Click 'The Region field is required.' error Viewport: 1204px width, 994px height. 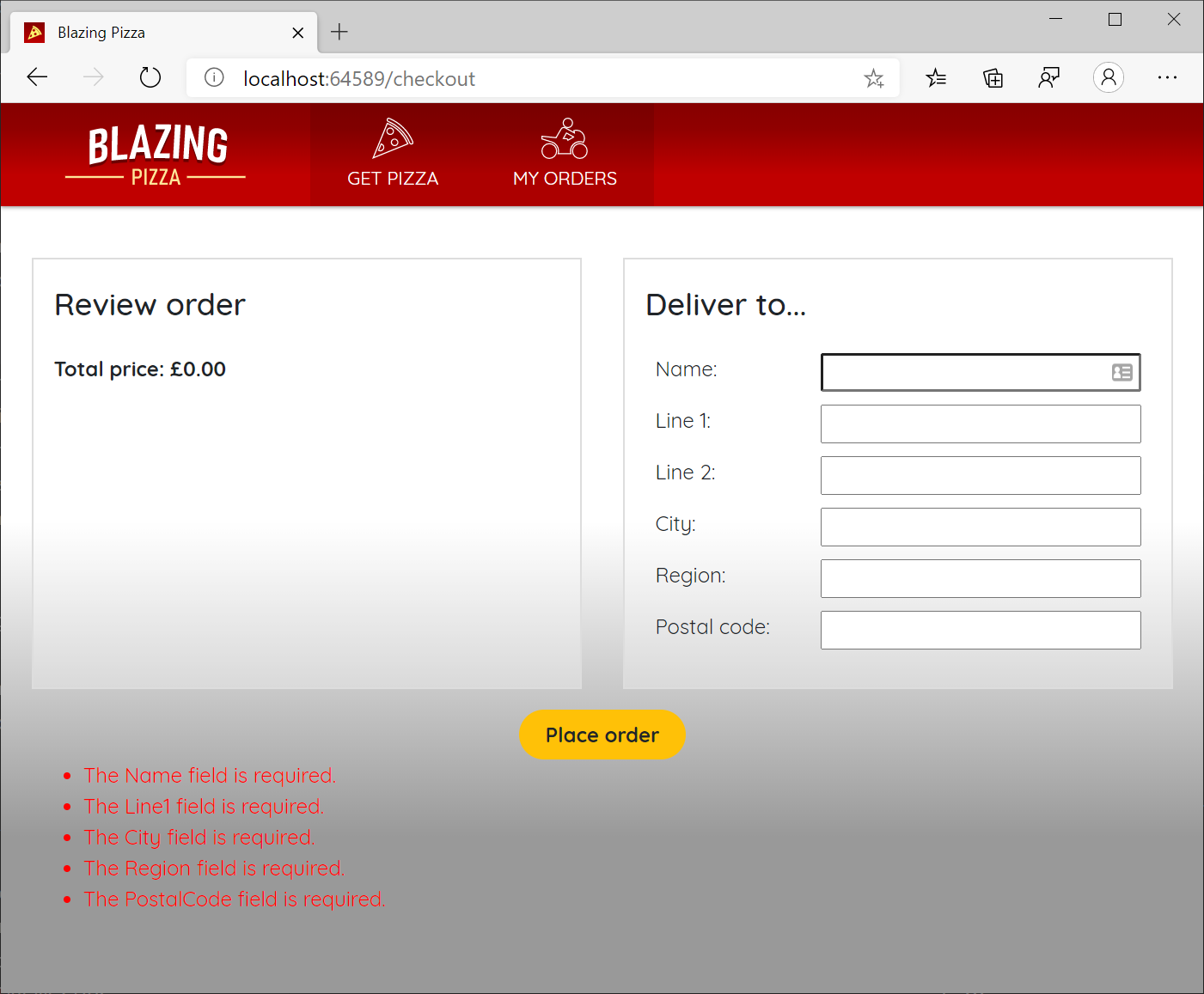[214, 869]
